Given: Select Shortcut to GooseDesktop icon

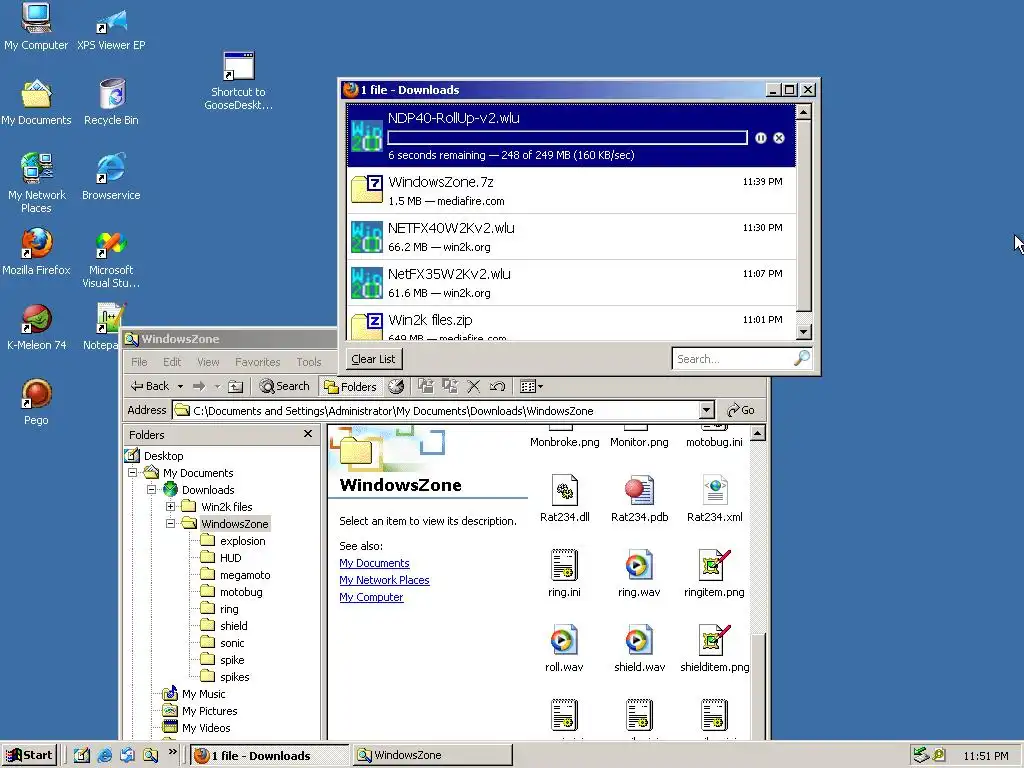Looking at the screenshot, I should (x=238, y=81).
